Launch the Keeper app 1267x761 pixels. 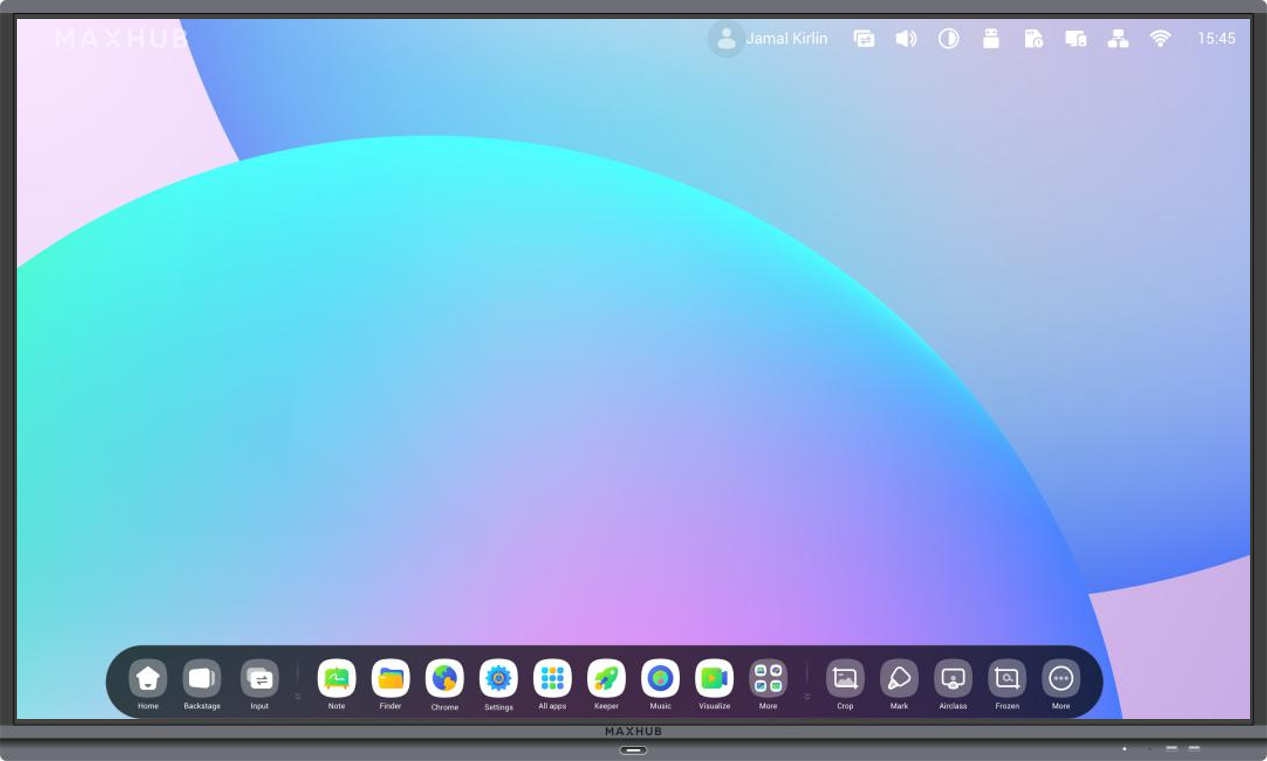pyautogui.click(x=606, y=678)
